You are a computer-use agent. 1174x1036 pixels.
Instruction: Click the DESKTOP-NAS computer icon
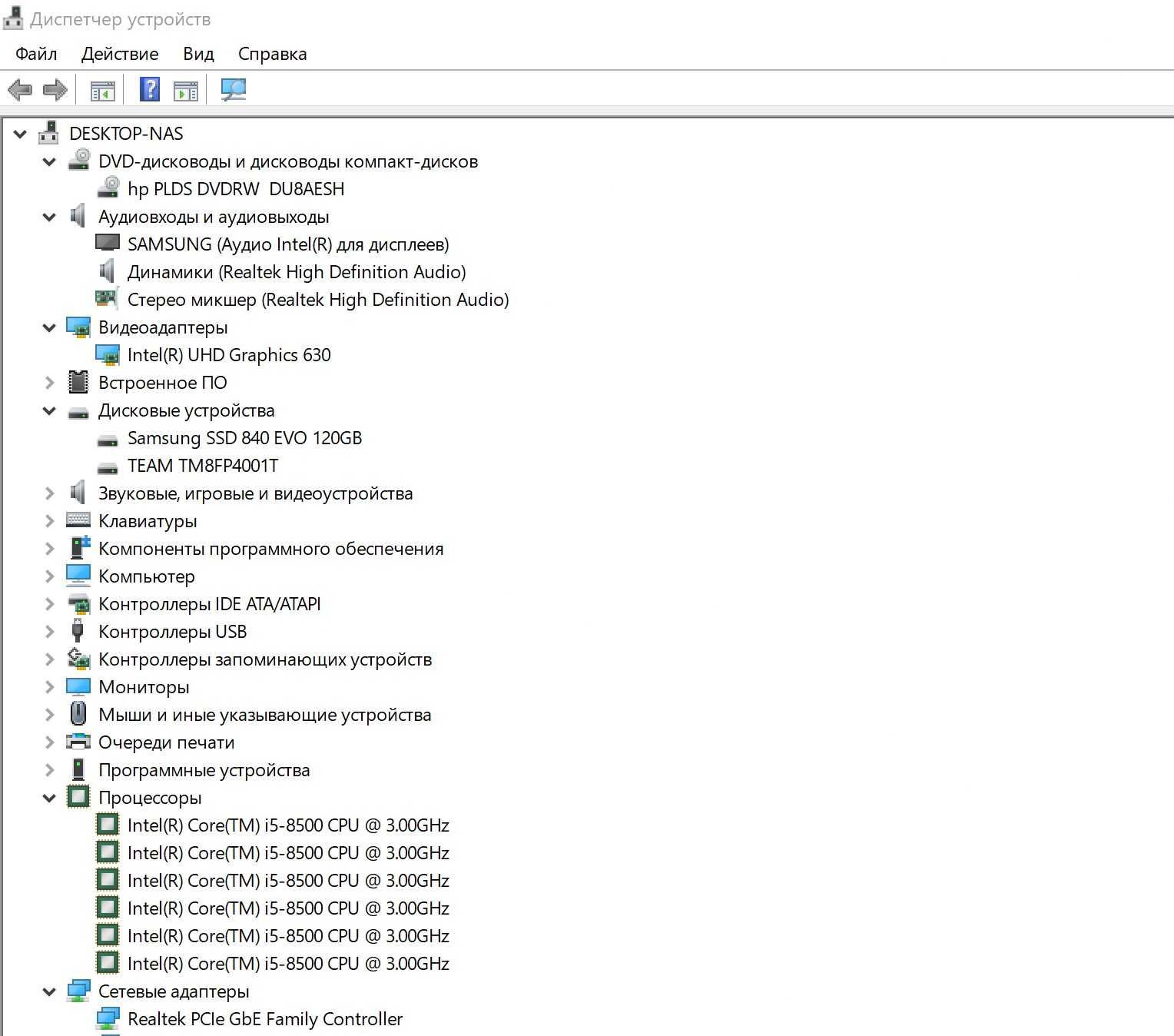(x=48, y=133)
